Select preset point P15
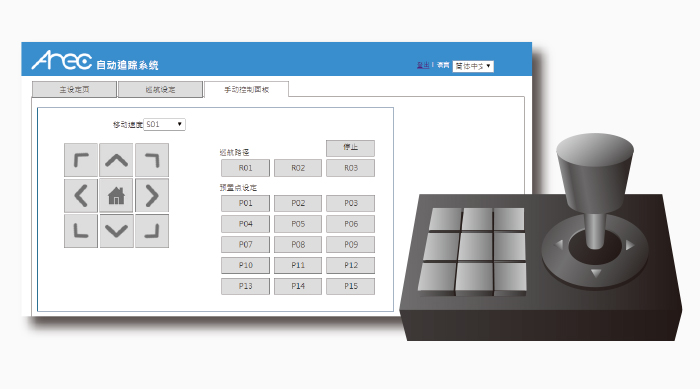700x389 pixels. coord(350,286)
